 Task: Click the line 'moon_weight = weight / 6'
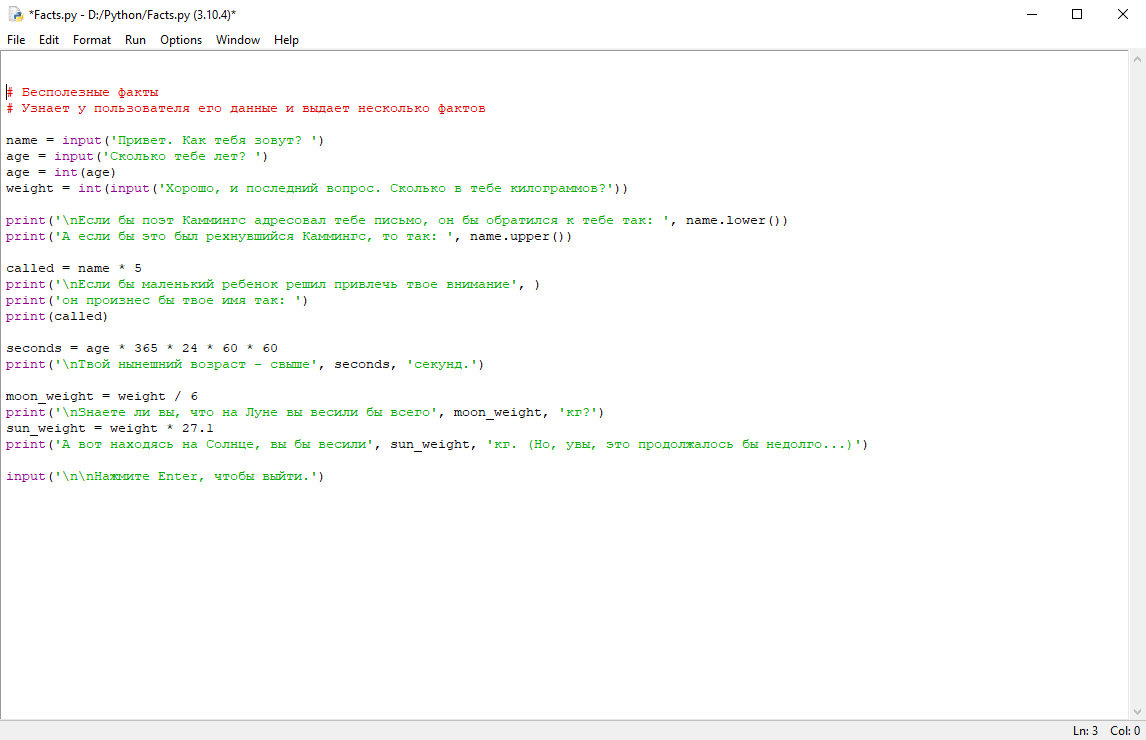(102, 396)
